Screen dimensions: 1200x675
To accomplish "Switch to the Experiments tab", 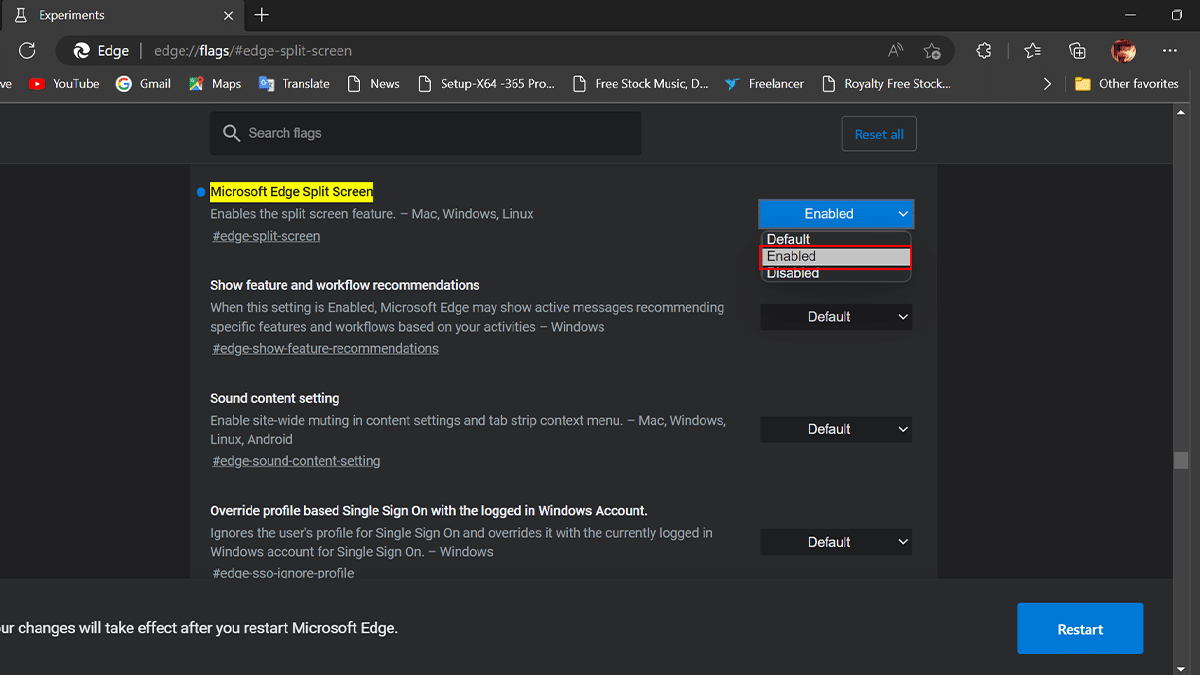I will click(x=120, y=16).
